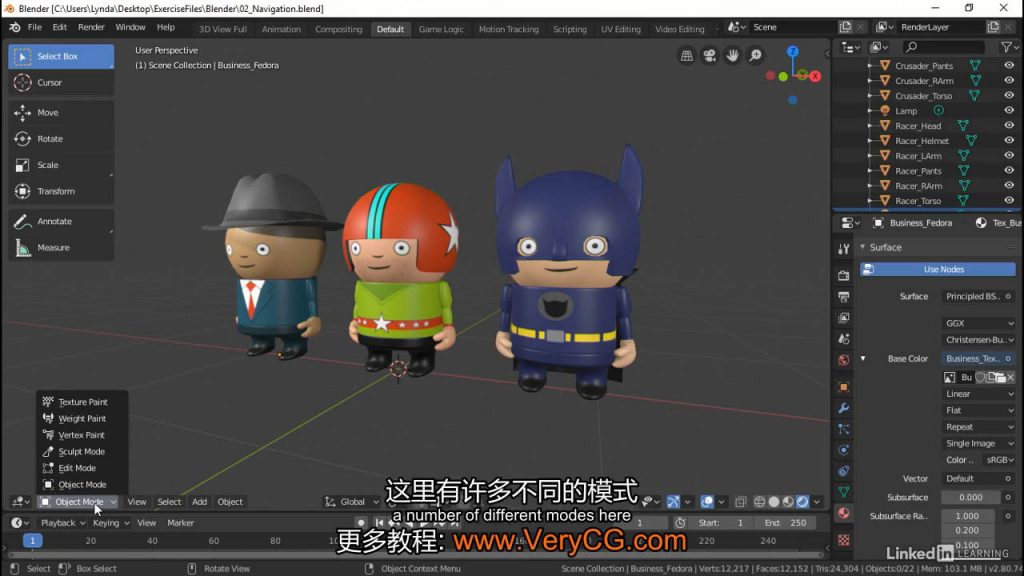Toggle visibility of Racer_Pants
The height and width of the screenshot is (576, 1024).
[x=1009, y=170]
